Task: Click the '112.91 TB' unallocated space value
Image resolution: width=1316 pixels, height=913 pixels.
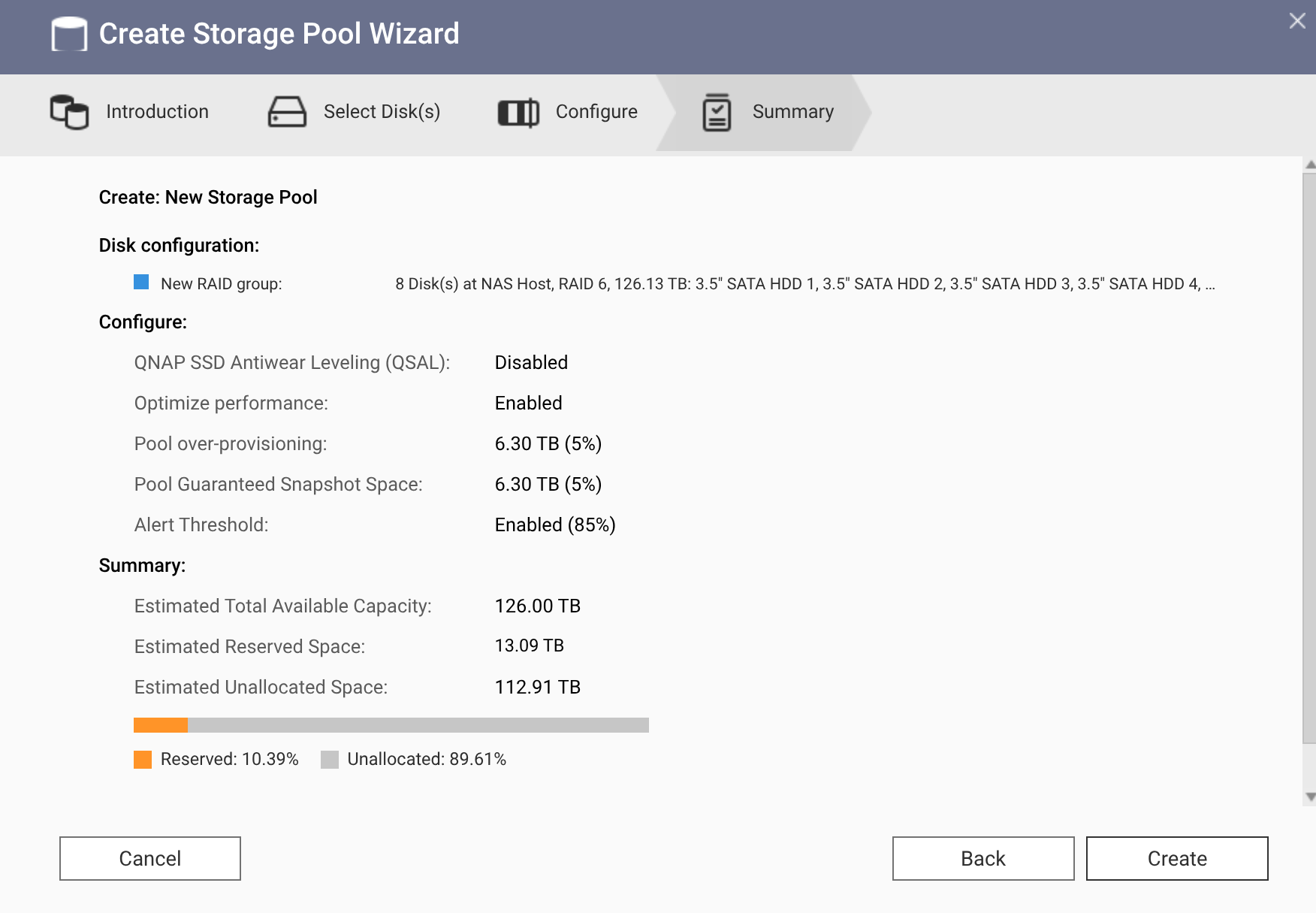Action: coord(538,688)
